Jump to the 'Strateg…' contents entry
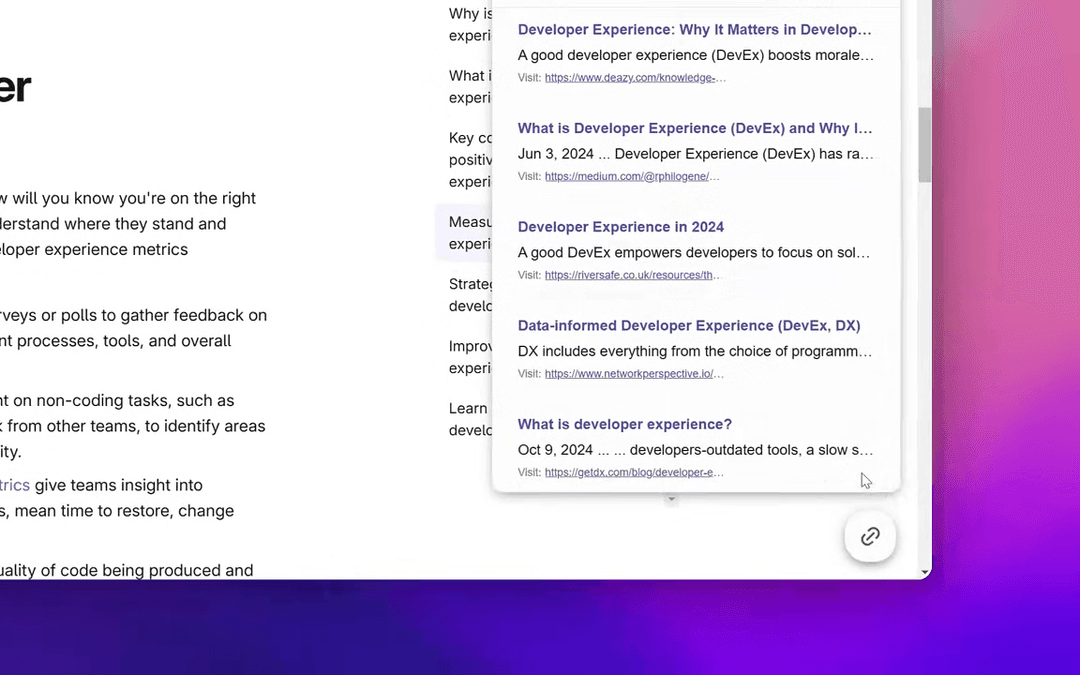 [x=470, y=295]
